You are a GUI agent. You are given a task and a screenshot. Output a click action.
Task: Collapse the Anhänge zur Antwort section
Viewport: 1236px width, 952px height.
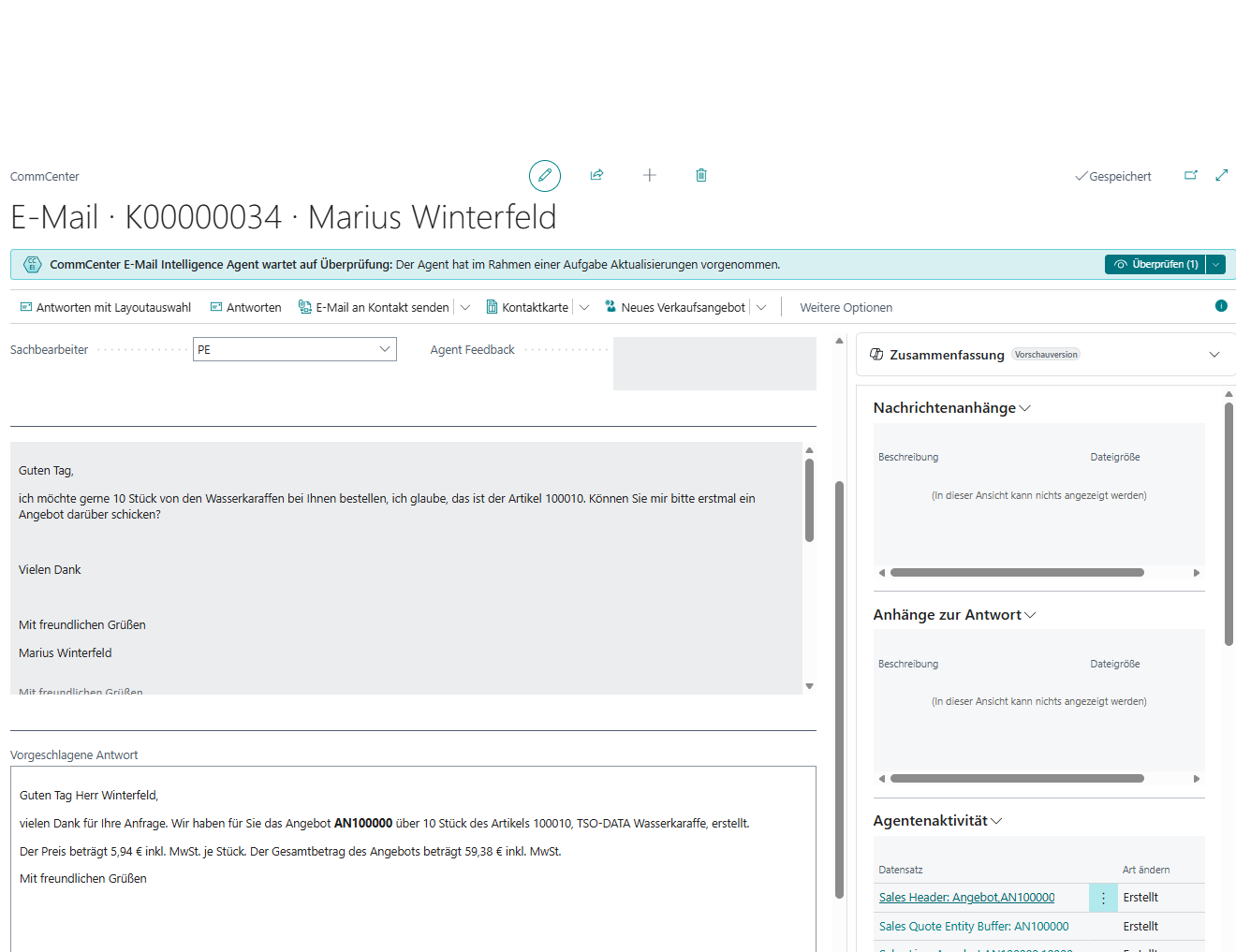(1031, 615)
